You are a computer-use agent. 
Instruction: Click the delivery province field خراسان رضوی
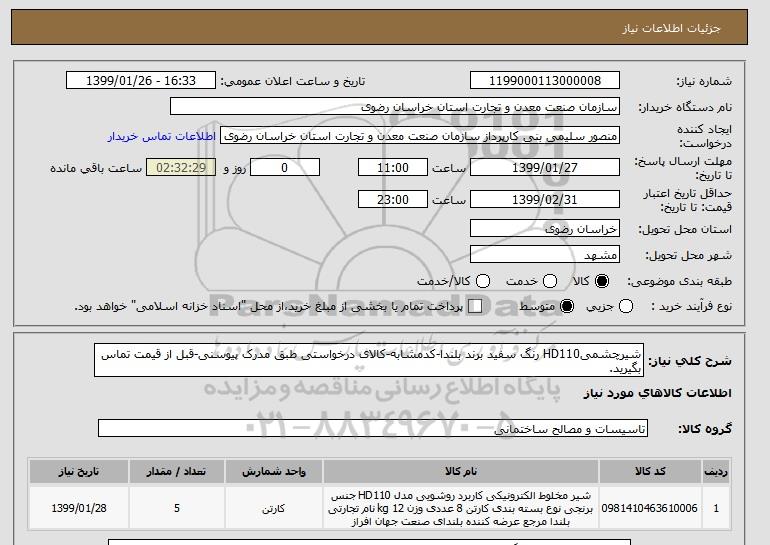545,229
